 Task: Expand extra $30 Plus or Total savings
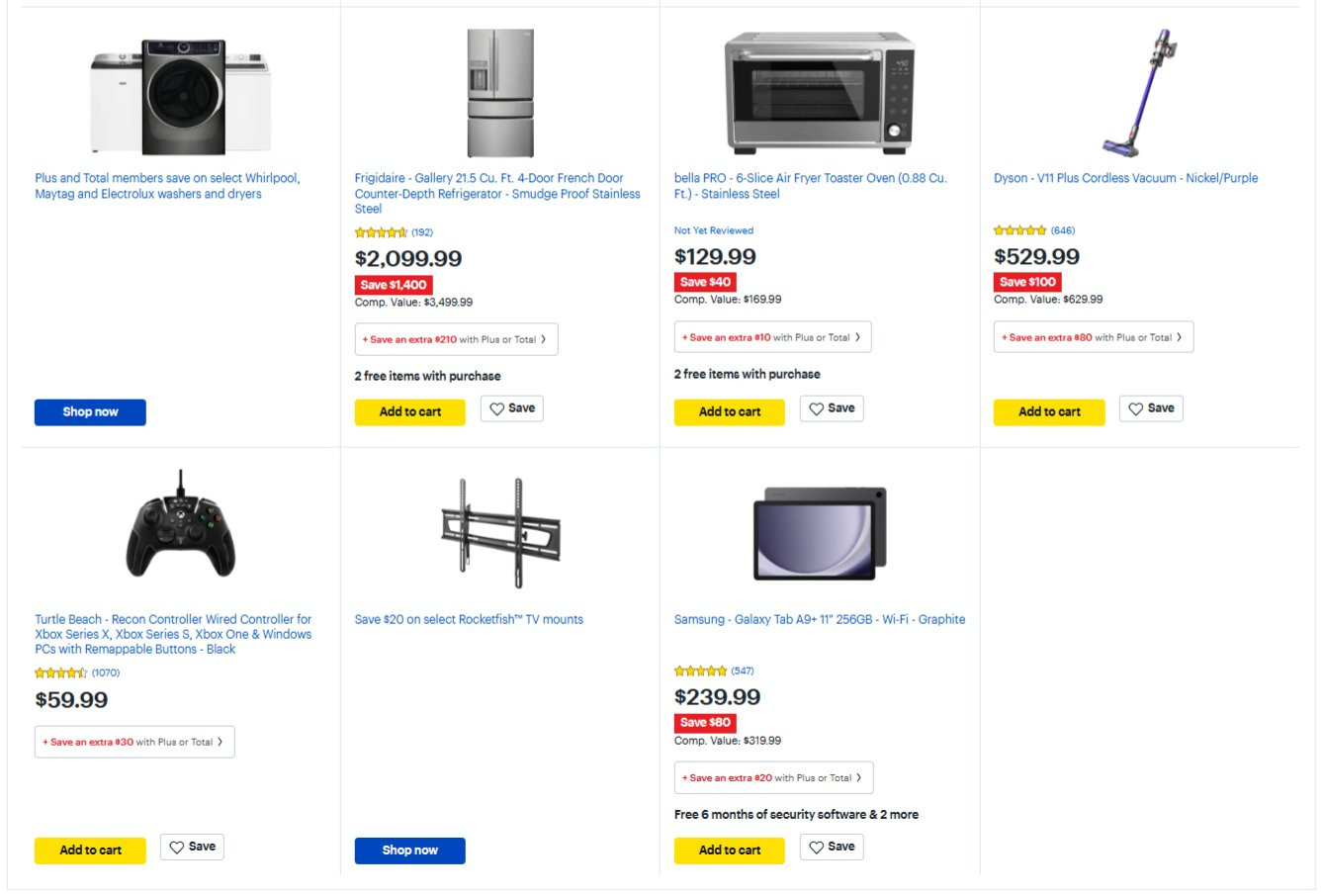[134, 742]
